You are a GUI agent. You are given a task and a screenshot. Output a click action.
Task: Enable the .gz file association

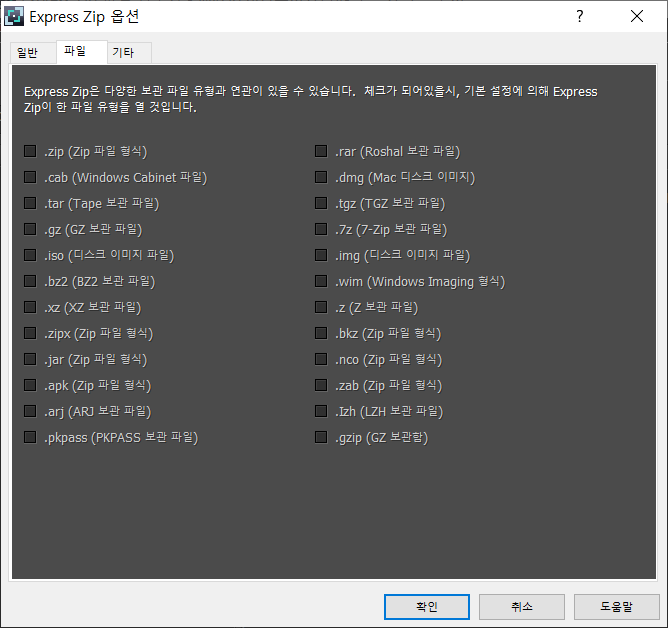[x=30, y=229]
